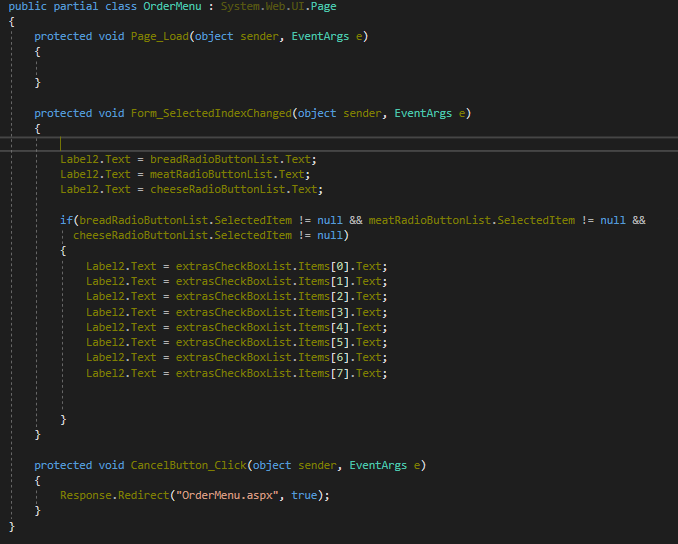Click breadRadioButtonList.SelectedItem in the if condition
Screen dimensions: 678x544
pos(185,220)
